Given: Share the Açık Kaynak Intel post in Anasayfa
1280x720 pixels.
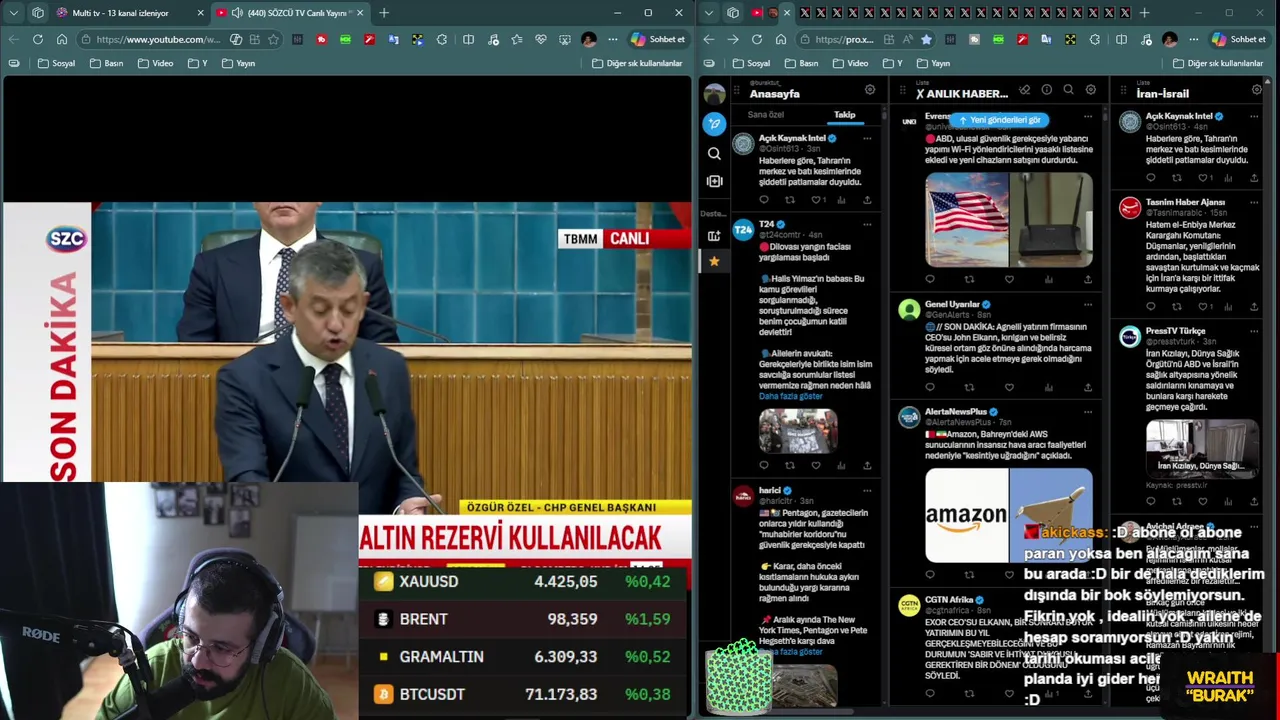Looking at the screenshot, I should 867,200.
